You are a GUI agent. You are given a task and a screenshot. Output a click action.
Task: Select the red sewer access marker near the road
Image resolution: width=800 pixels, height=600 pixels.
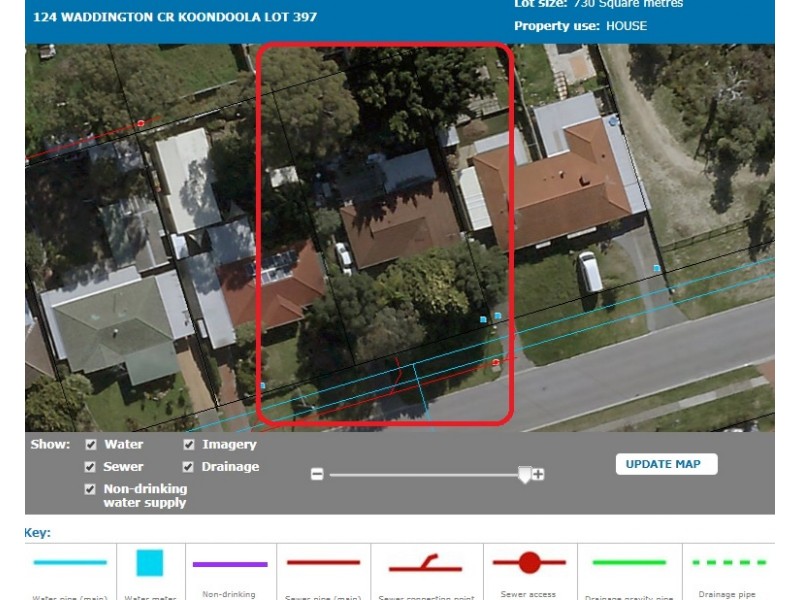497,364
